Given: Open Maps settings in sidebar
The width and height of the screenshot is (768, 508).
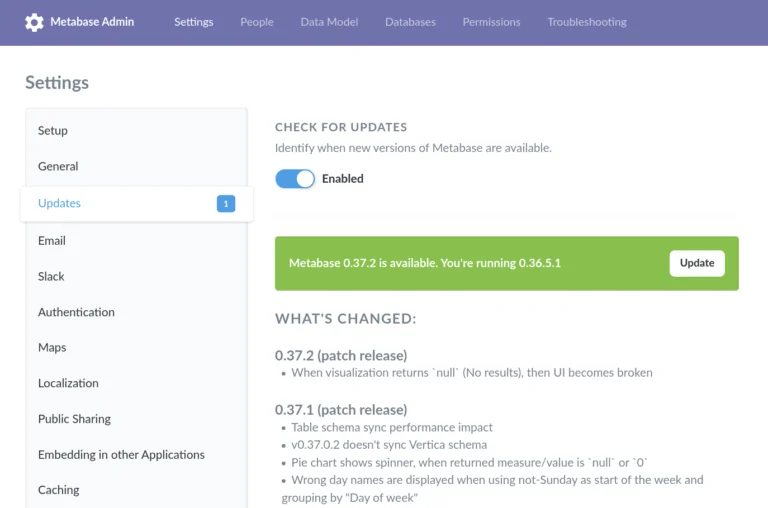Looking at the screenshot, I should pyautogui.click(x=136, y=347).
